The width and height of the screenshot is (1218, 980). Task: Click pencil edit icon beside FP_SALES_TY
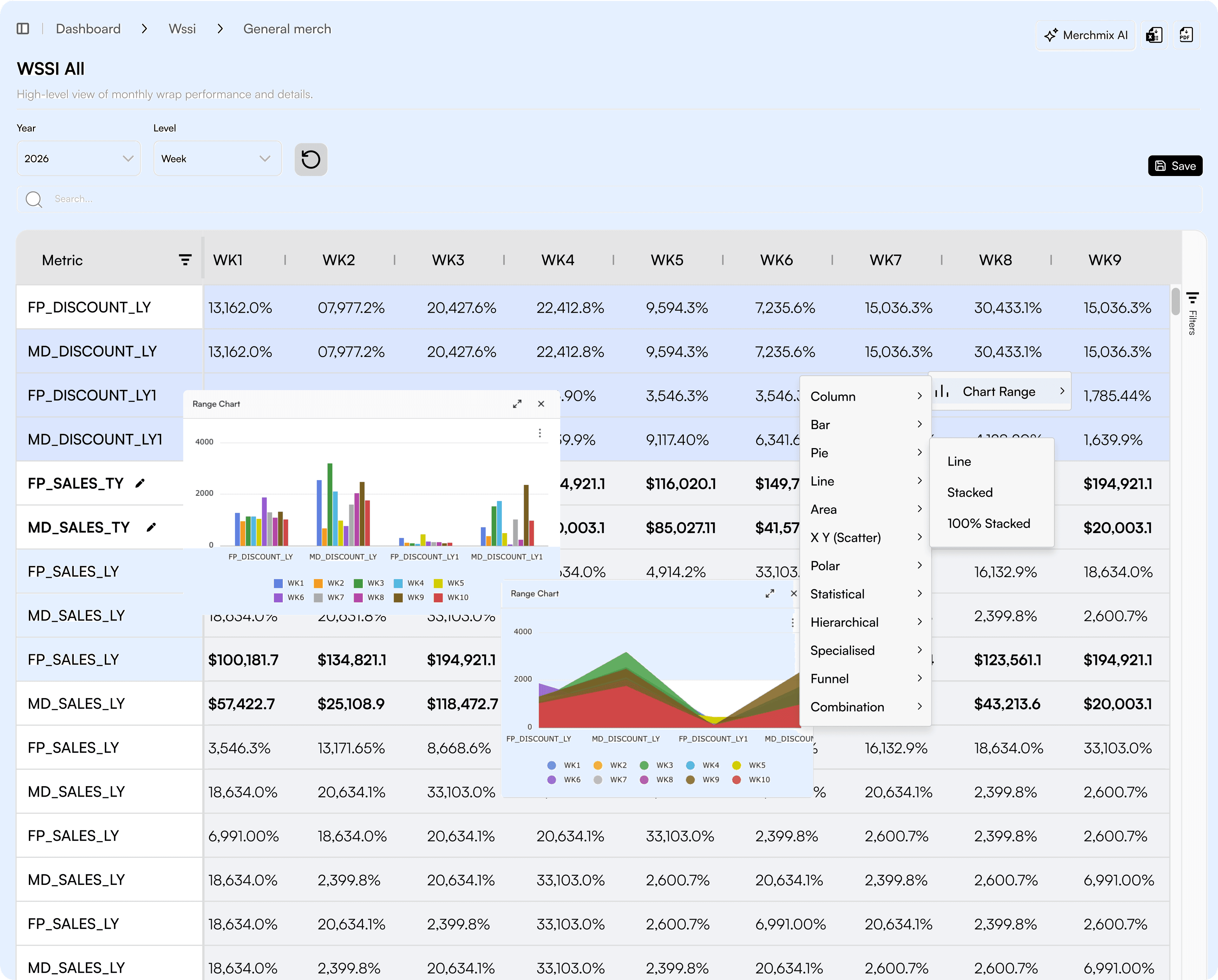point(140,484)
